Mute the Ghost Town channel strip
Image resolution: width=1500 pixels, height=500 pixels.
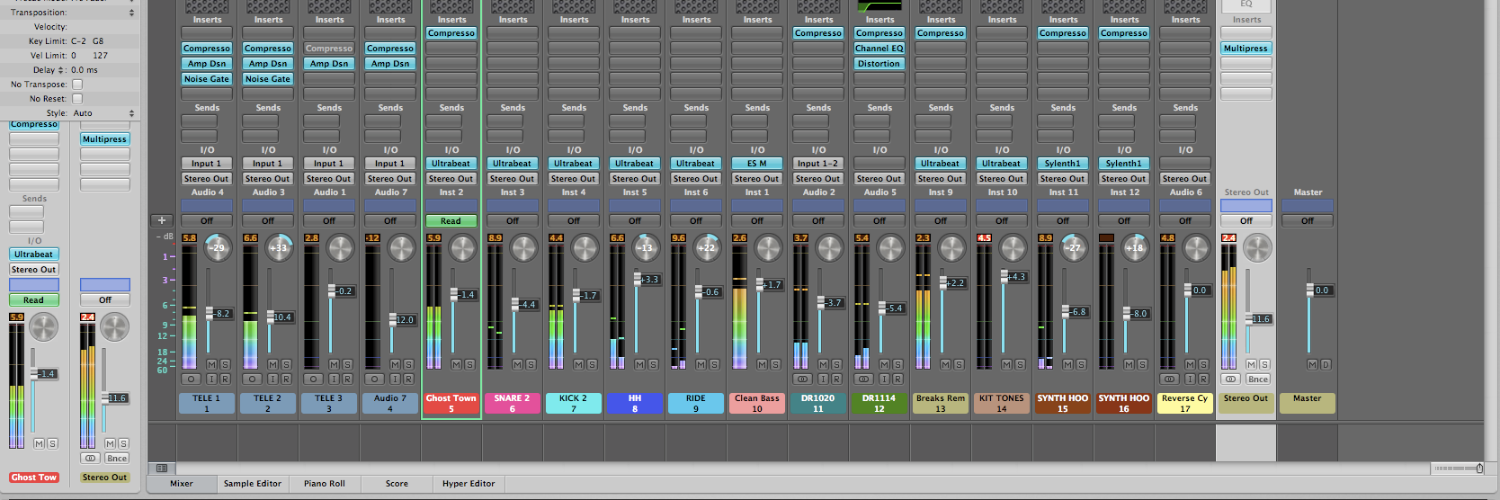click(x=457, y=364)
